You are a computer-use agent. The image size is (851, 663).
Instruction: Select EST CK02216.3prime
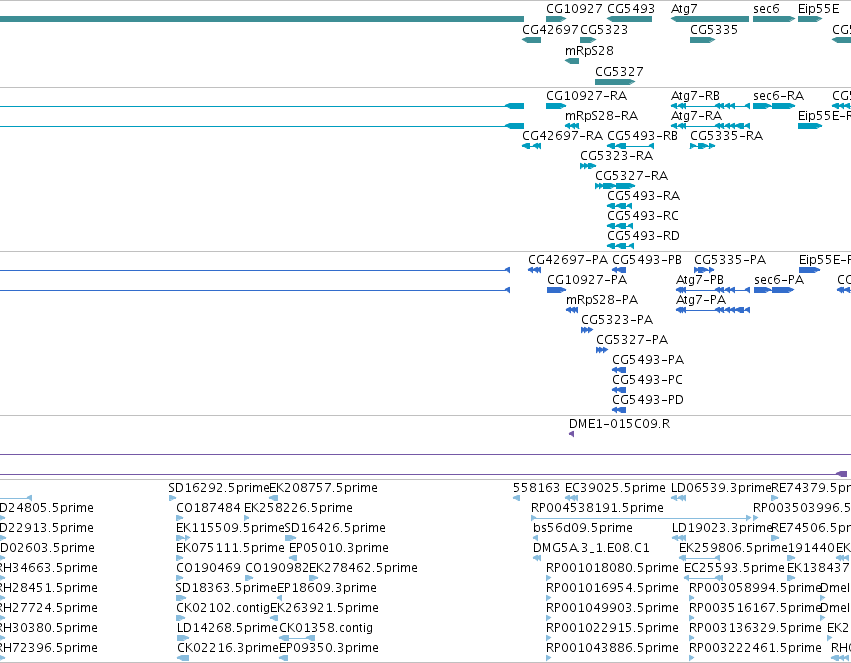click(228, 649)
